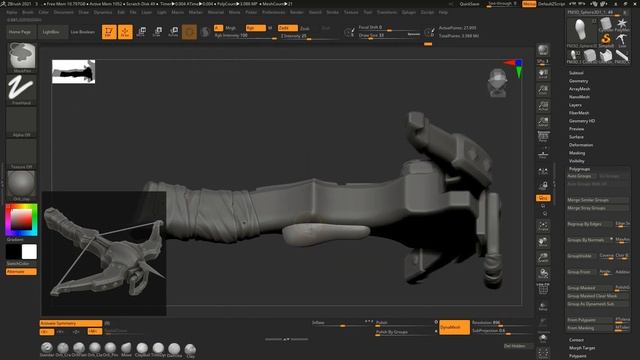Select the PolyMesh3D star tool thumbnail
The height and width of the screenshot is (360, 640).
point(622,24)
